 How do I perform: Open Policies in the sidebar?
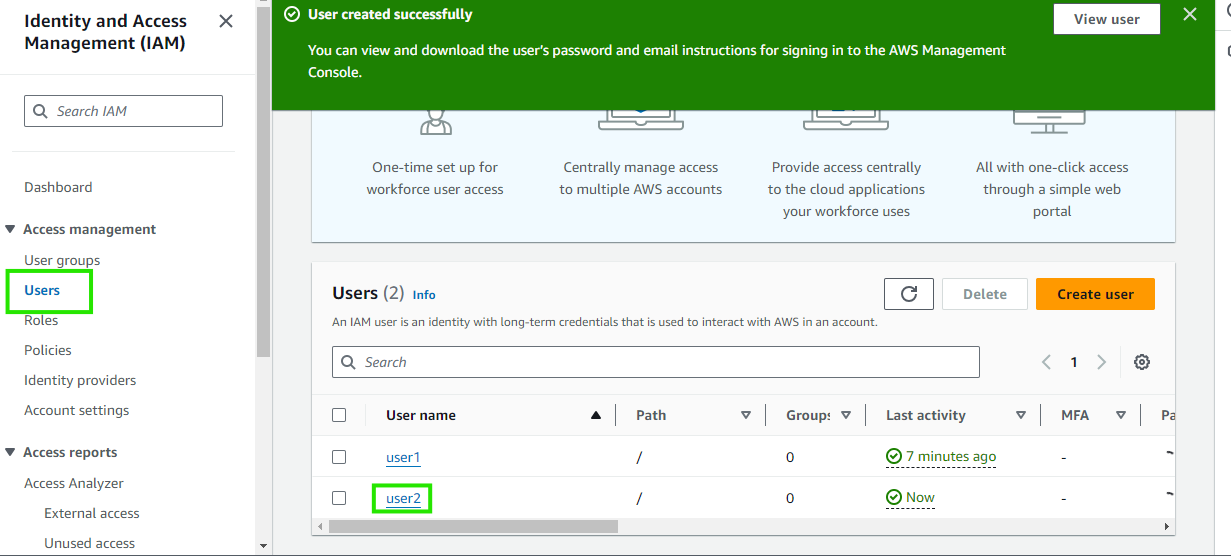pos(48,350)
